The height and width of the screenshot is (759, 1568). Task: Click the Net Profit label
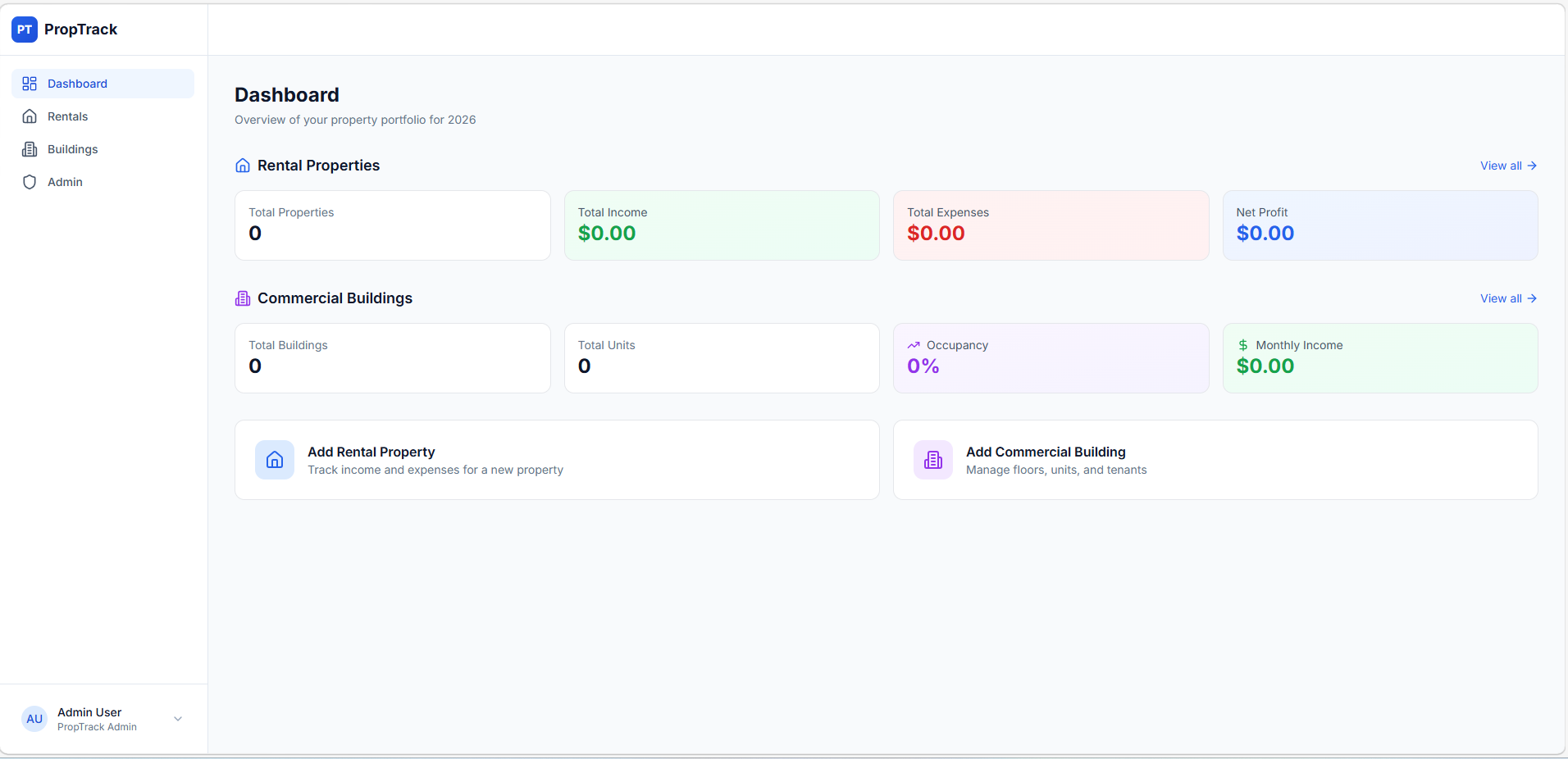tap(1262, 212)
